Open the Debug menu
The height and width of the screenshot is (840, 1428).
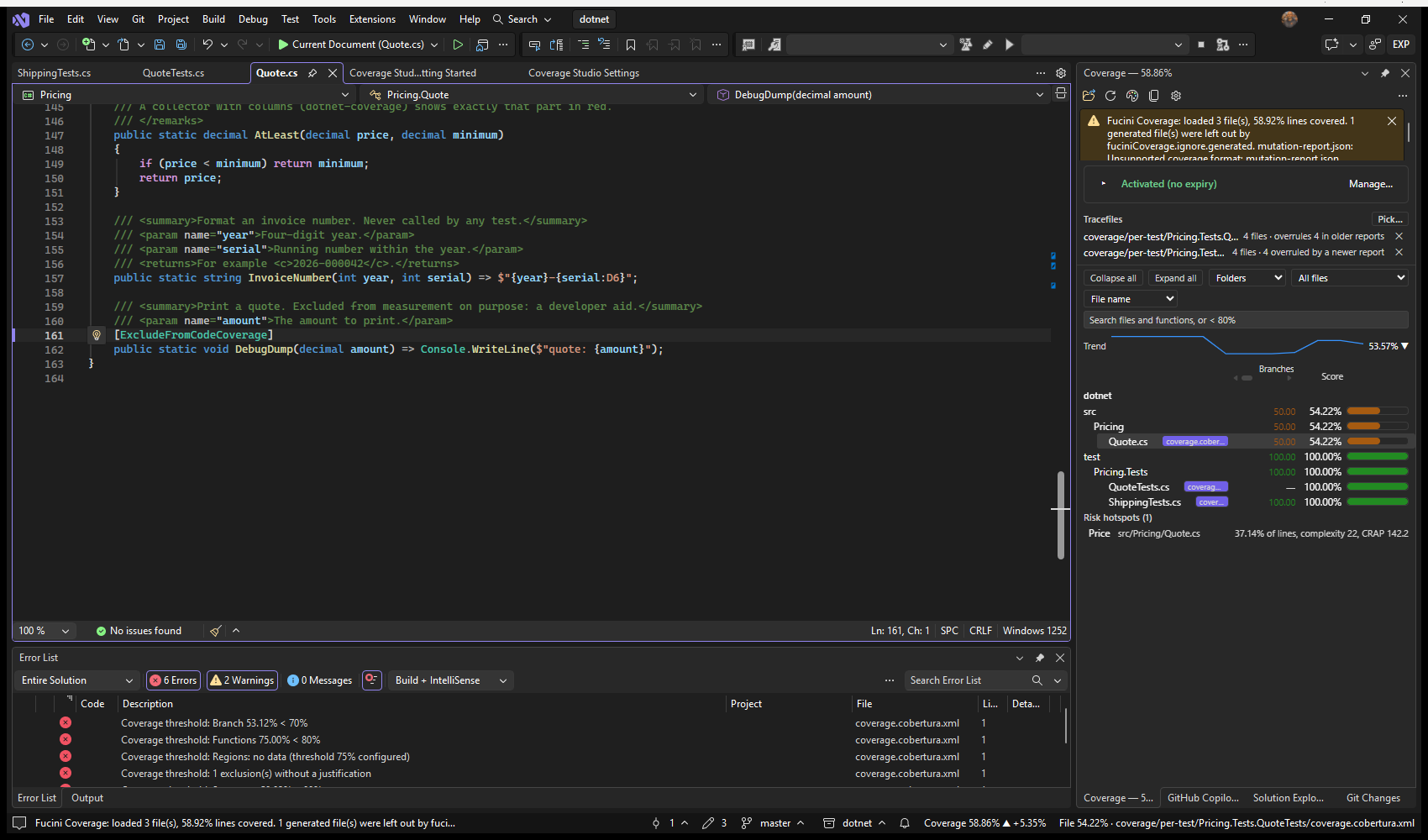pyautogui.click(x=253, y=19)
